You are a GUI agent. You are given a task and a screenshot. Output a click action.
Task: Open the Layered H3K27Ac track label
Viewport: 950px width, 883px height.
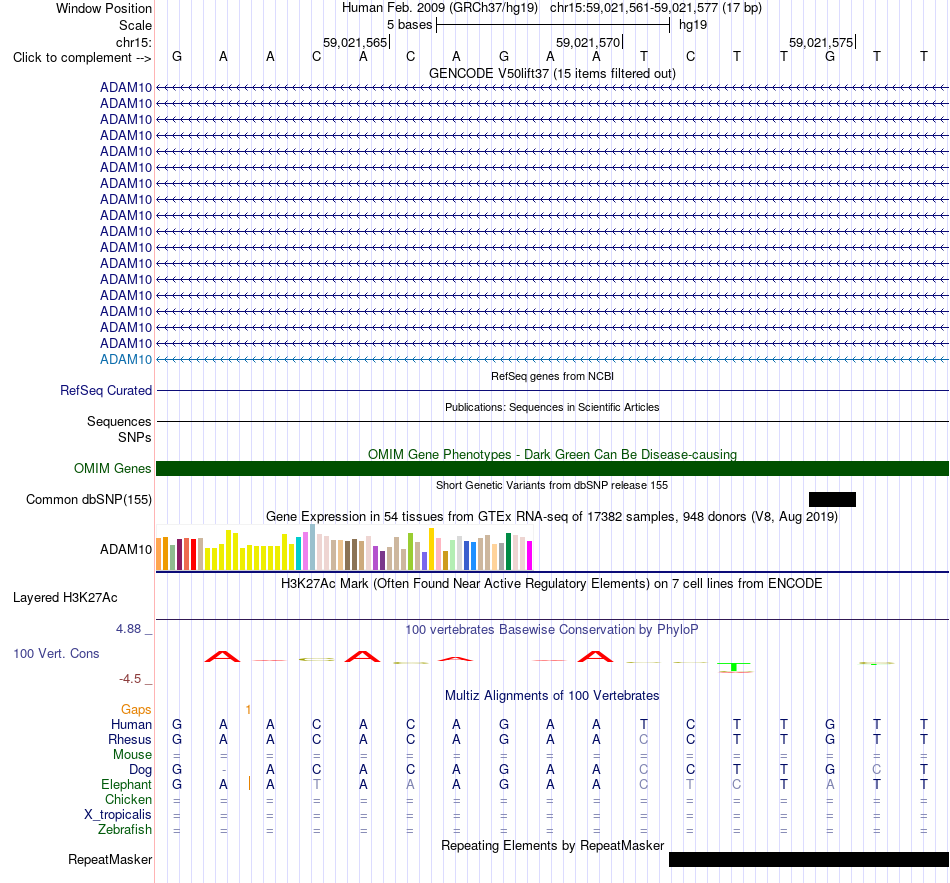pyautogui.click(x=65, y=598)
